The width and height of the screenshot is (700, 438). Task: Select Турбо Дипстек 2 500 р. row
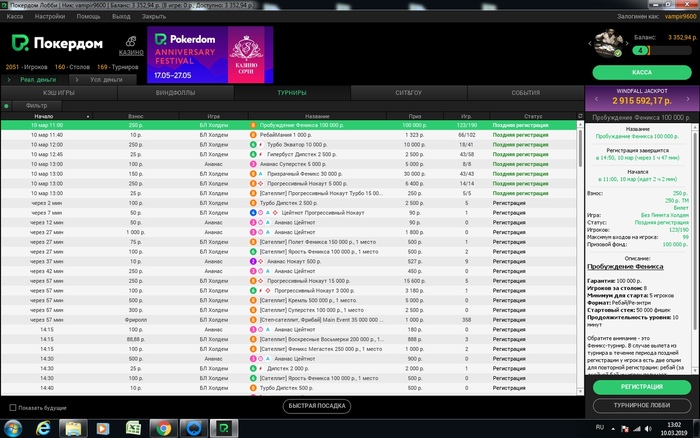pos(289,203)
